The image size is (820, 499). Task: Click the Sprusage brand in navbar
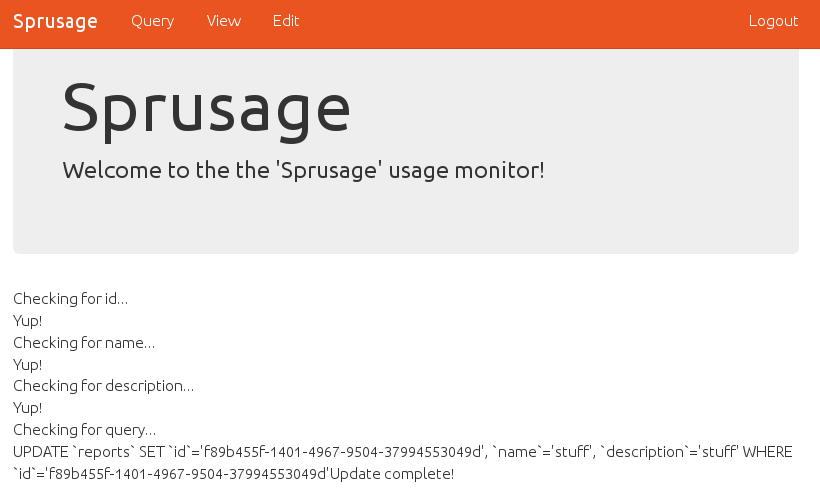pyautogui.click(x=55, y=21)
